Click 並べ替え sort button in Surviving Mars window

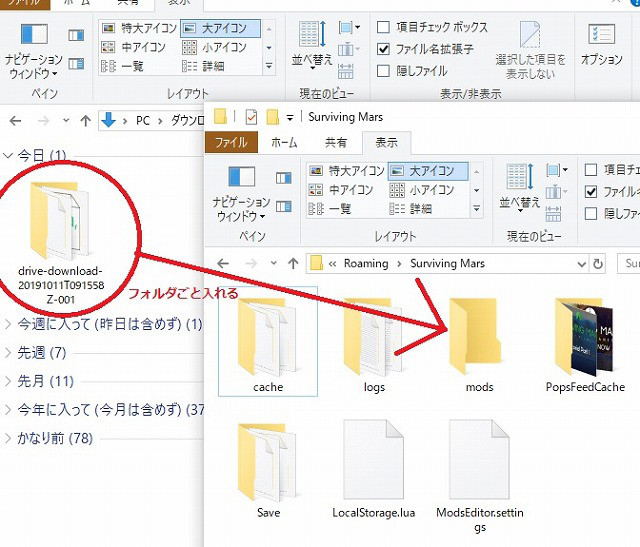click(x=519, y=188)
